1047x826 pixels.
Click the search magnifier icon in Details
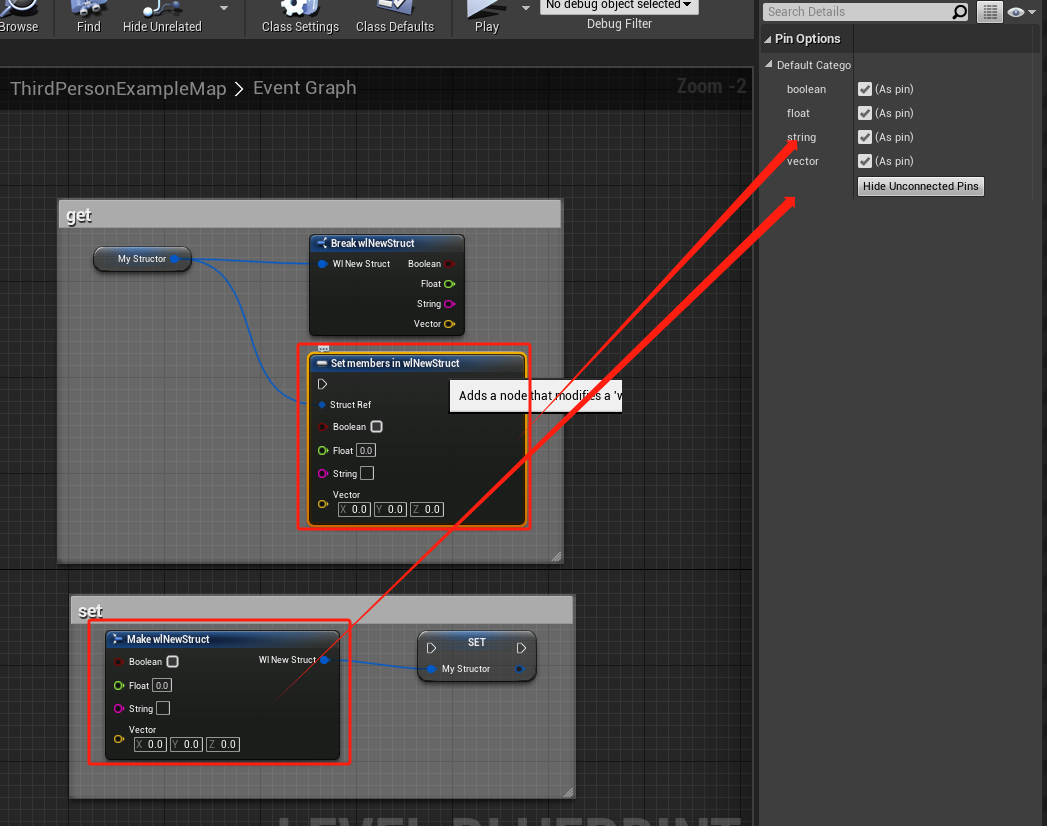coord(960,11)
